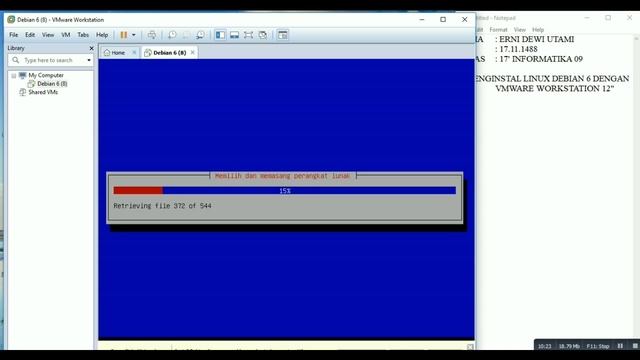This screenshot has width=640, height=360.
Task: Minimize the VMware Workstation window
Action: pos(422,20)
